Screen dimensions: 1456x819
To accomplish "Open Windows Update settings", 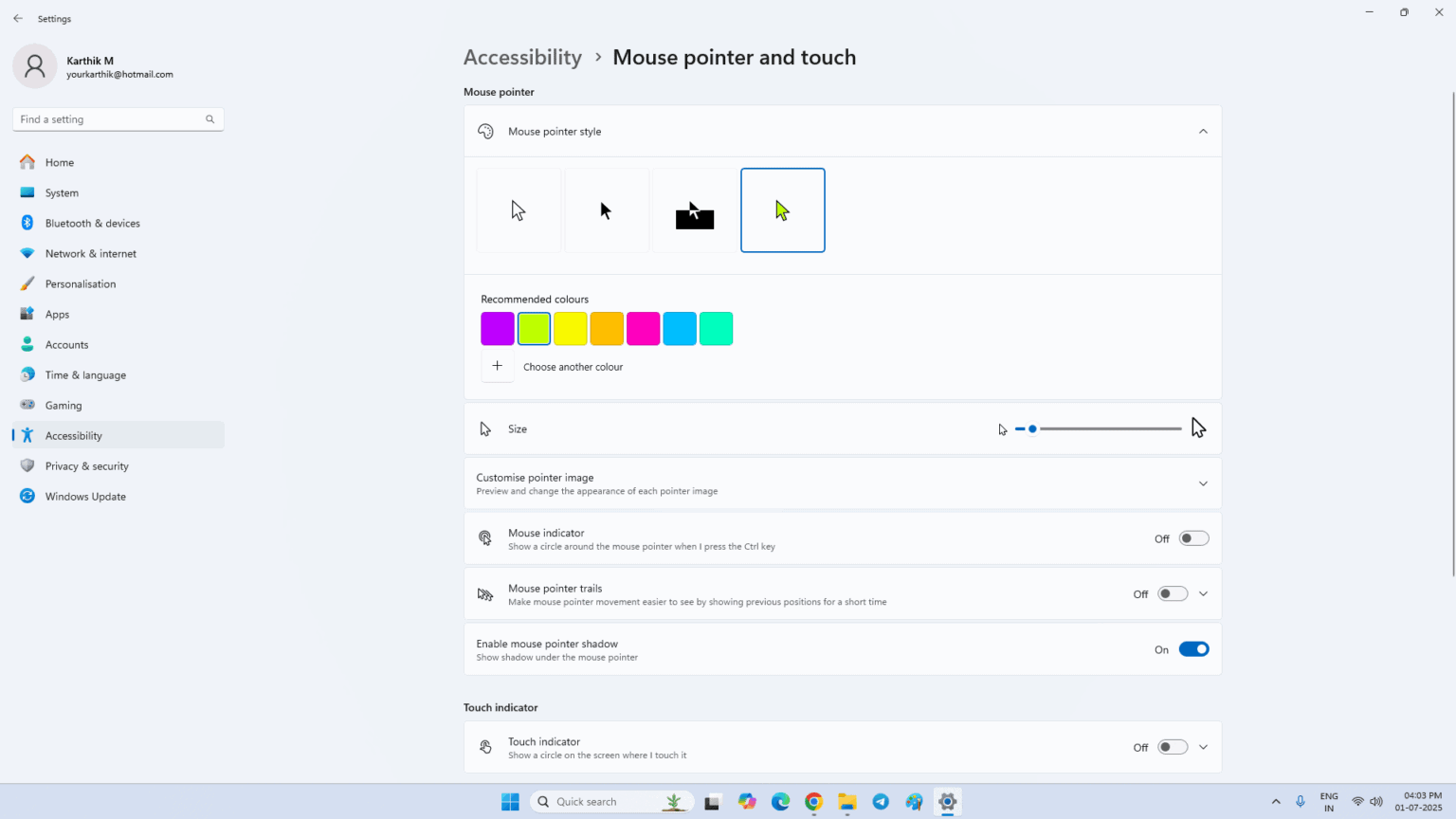I will (85, 496).
